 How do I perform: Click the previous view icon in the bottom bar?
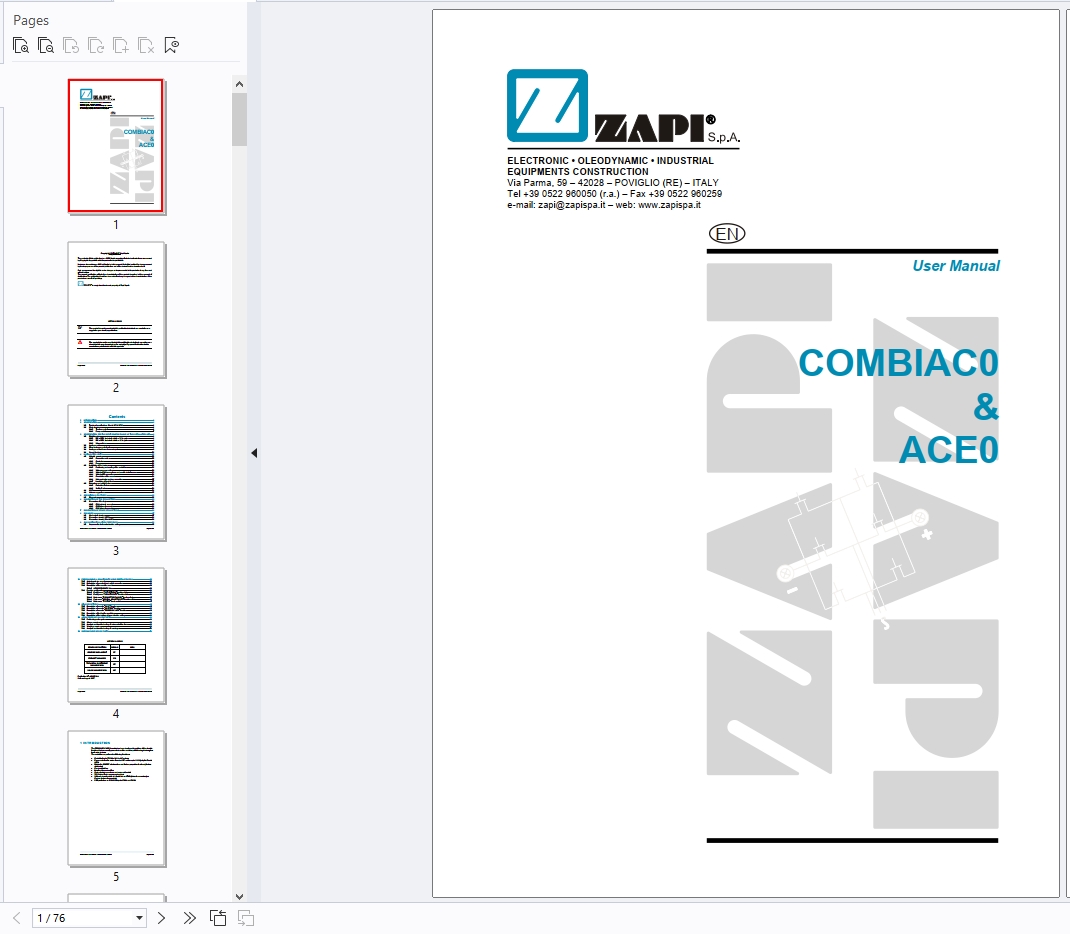[x=218, y=918]
